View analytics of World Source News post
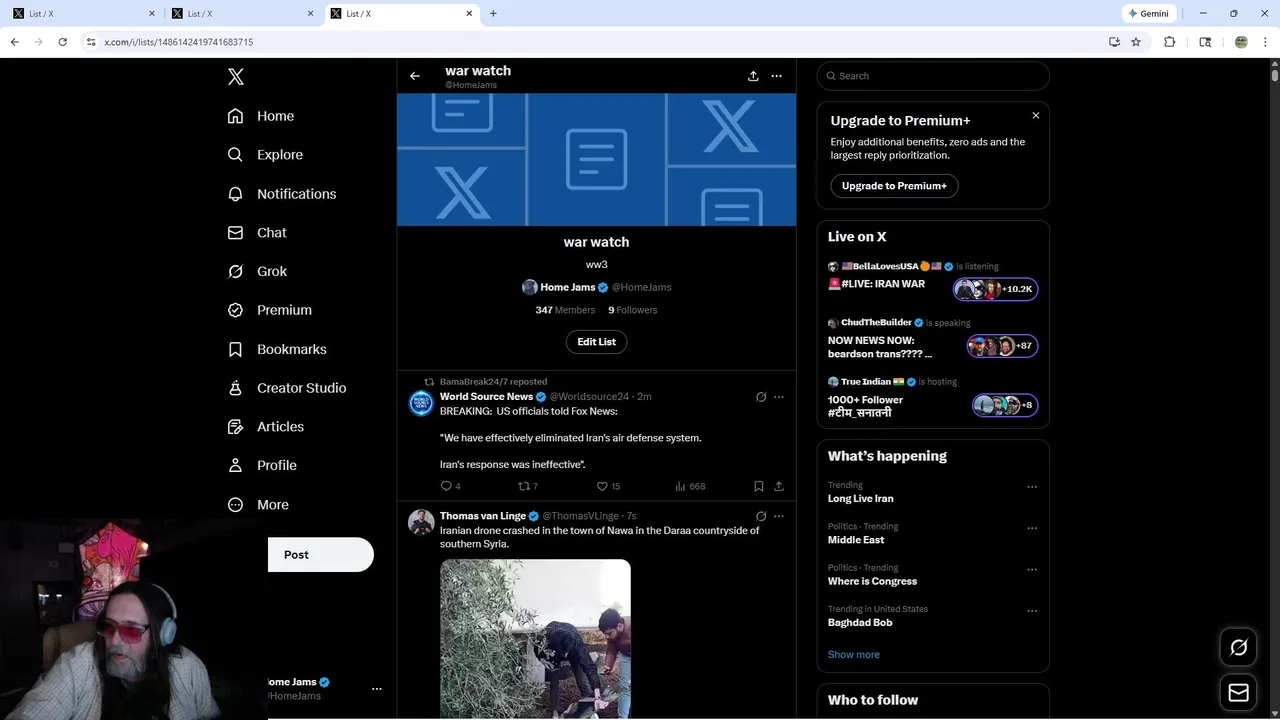The width and height of the screenshot is (1280, 720). 690,486
